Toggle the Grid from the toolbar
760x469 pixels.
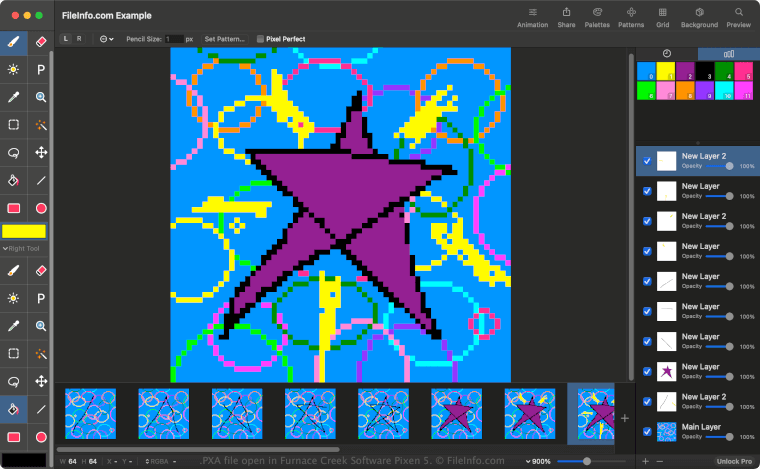(x=662, y=17)
